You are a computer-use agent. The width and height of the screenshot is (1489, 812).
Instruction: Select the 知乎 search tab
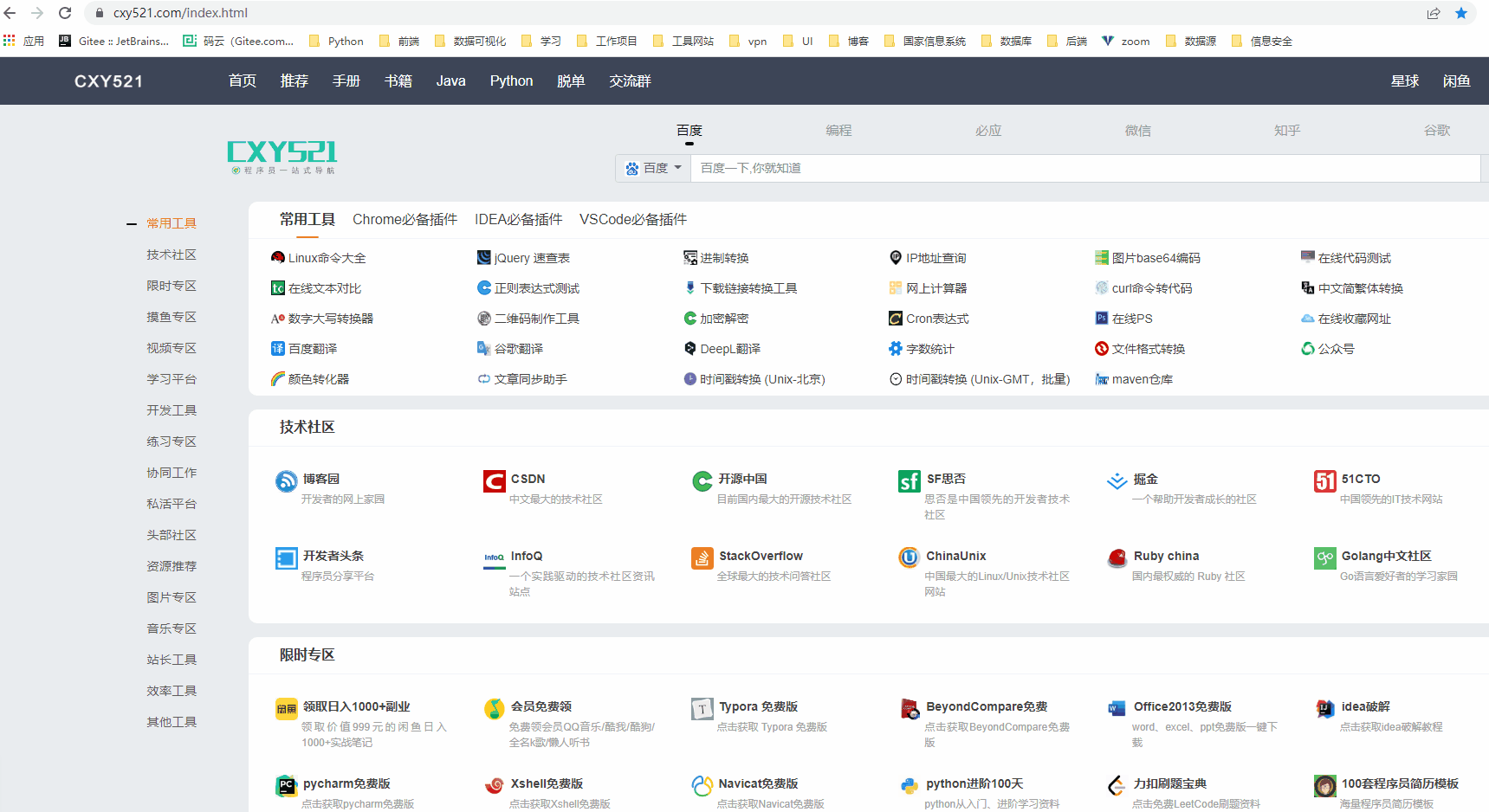[1287, 131]
